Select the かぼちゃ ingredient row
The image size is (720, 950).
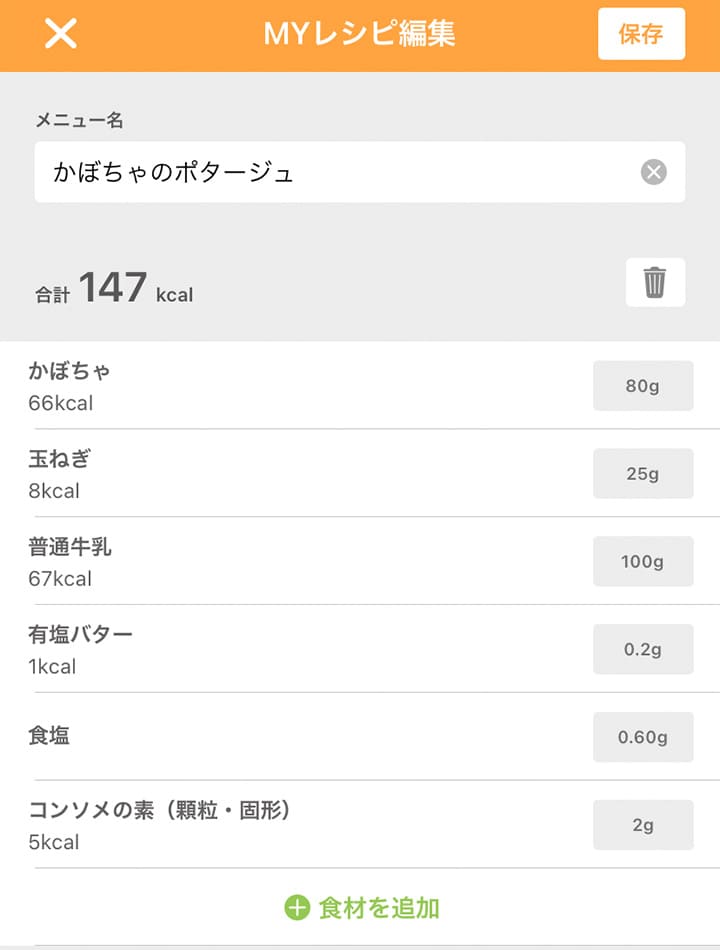(360, 385)
